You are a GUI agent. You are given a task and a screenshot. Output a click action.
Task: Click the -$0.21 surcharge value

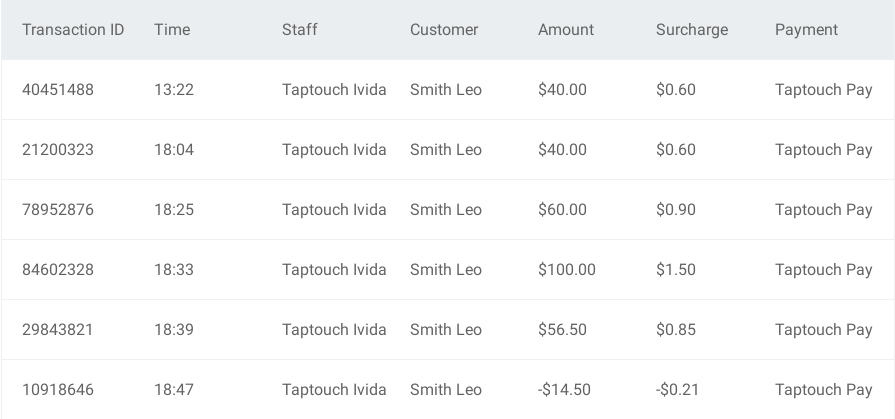678,389
